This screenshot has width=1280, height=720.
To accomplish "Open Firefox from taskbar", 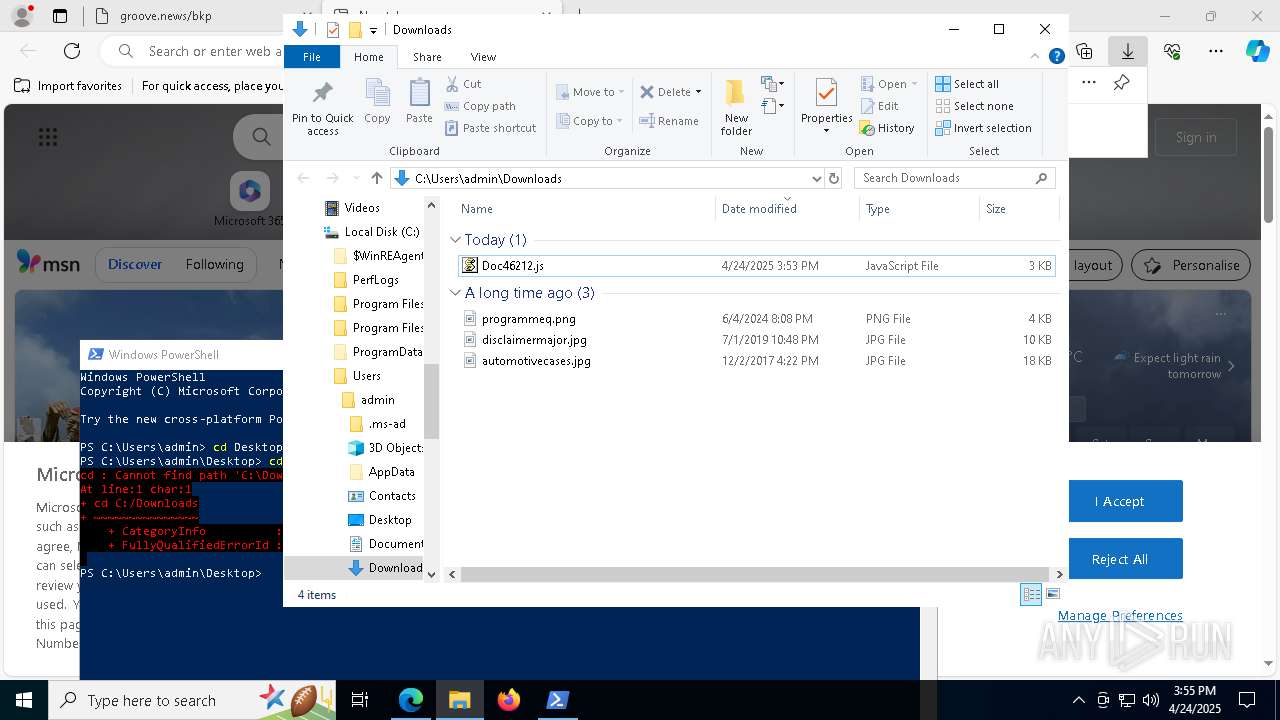I will (509, 700).
